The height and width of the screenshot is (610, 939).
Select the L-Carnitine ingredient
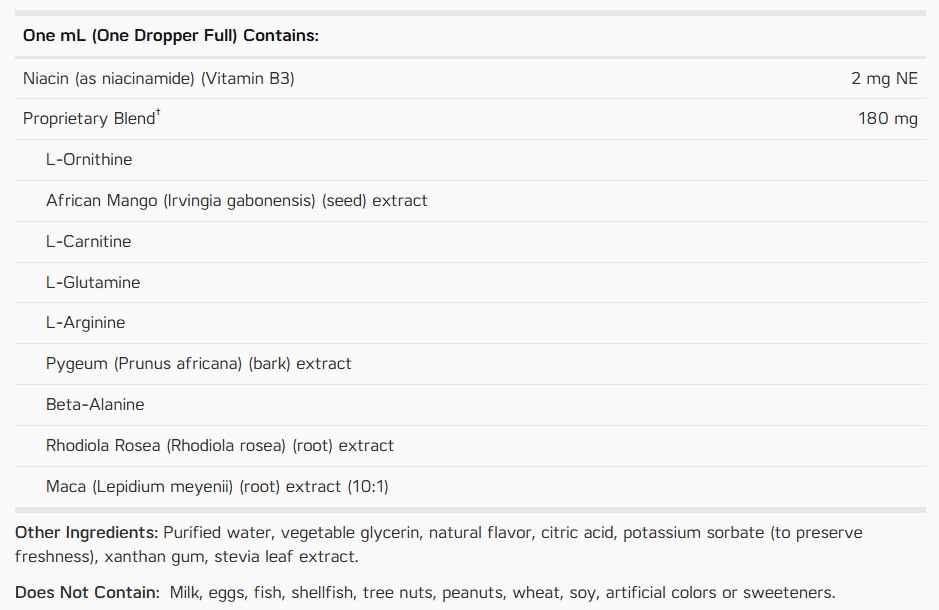(x=89, y=242)
